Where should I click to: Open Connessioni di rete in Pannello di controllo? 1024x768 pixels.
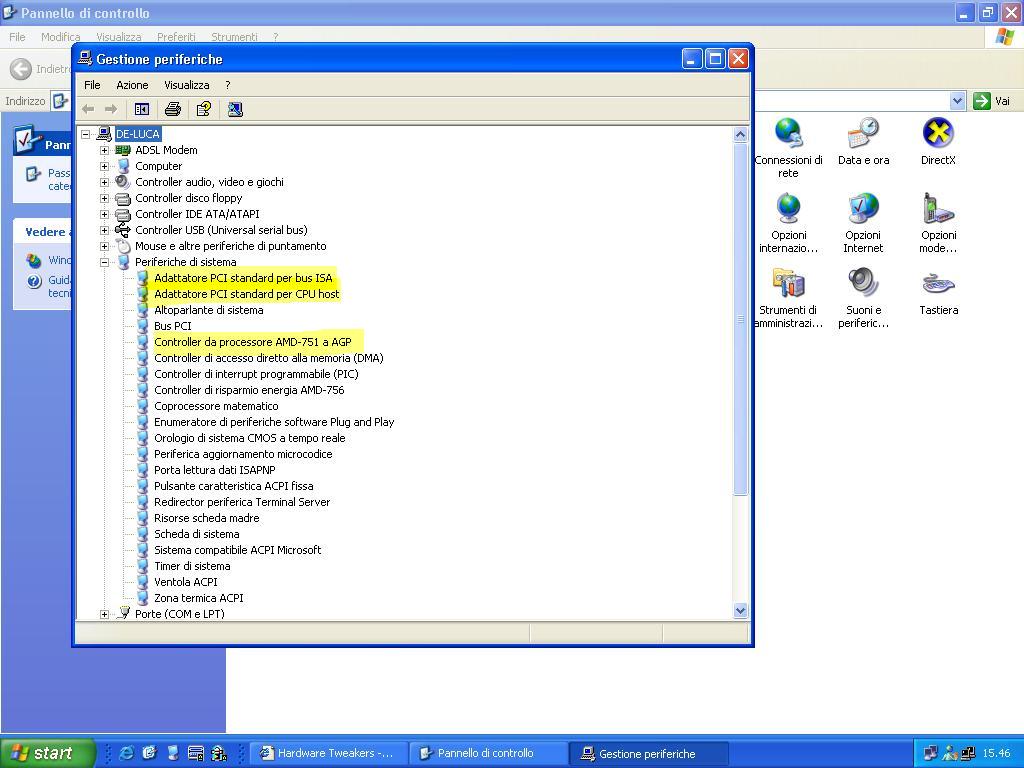[788, 148]
